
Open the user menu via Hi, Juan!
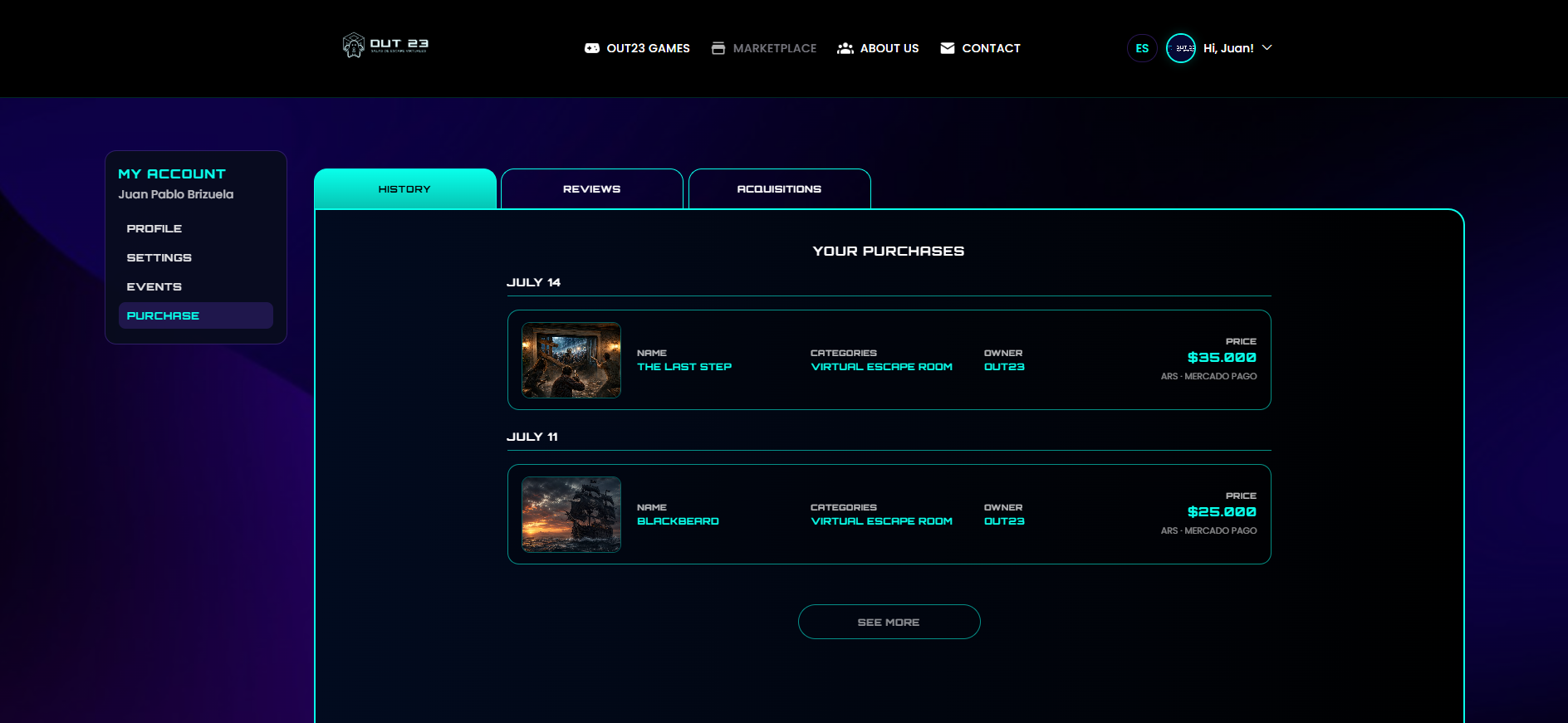(1228, 48)
